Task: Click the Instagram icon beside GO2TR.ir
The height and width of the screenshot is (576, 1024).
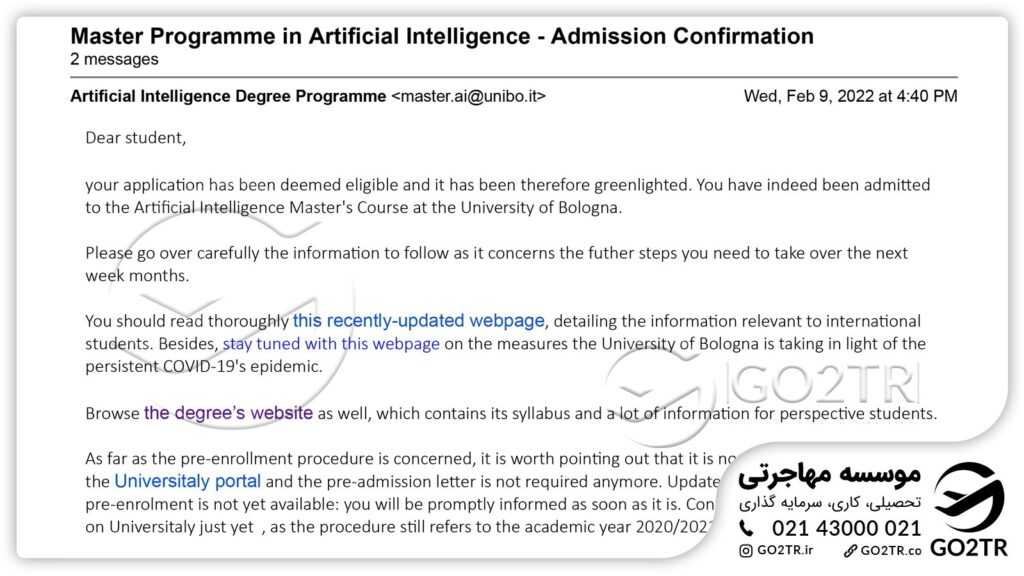Action: coord(746,550)
